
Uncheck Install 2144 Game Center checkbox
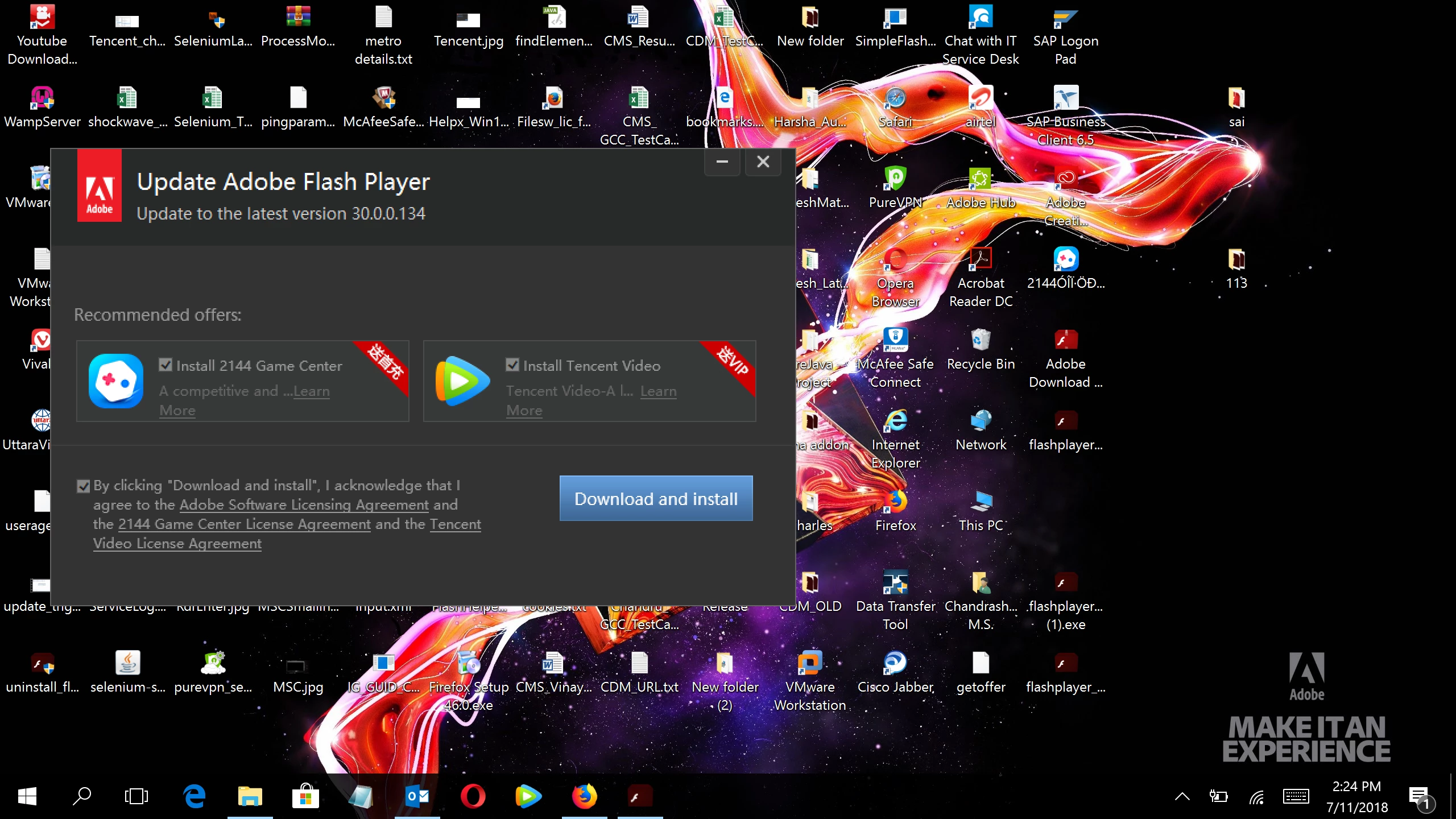coord(166,365)
